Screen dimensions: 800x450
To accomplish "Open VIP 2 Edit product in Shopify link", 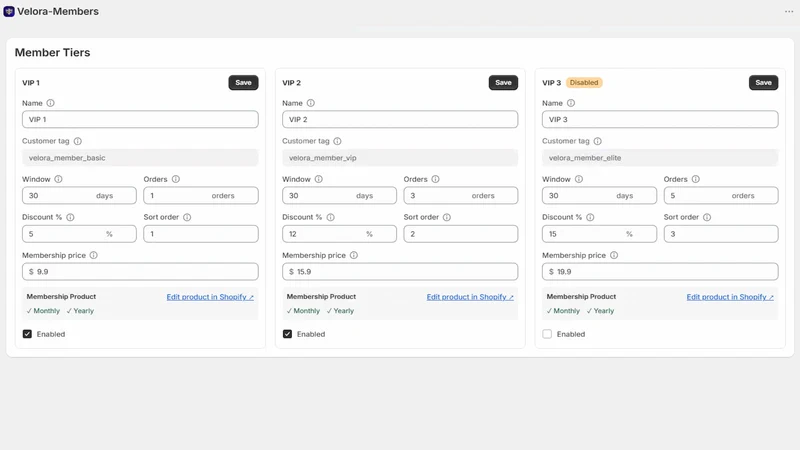I will point(470,297).
